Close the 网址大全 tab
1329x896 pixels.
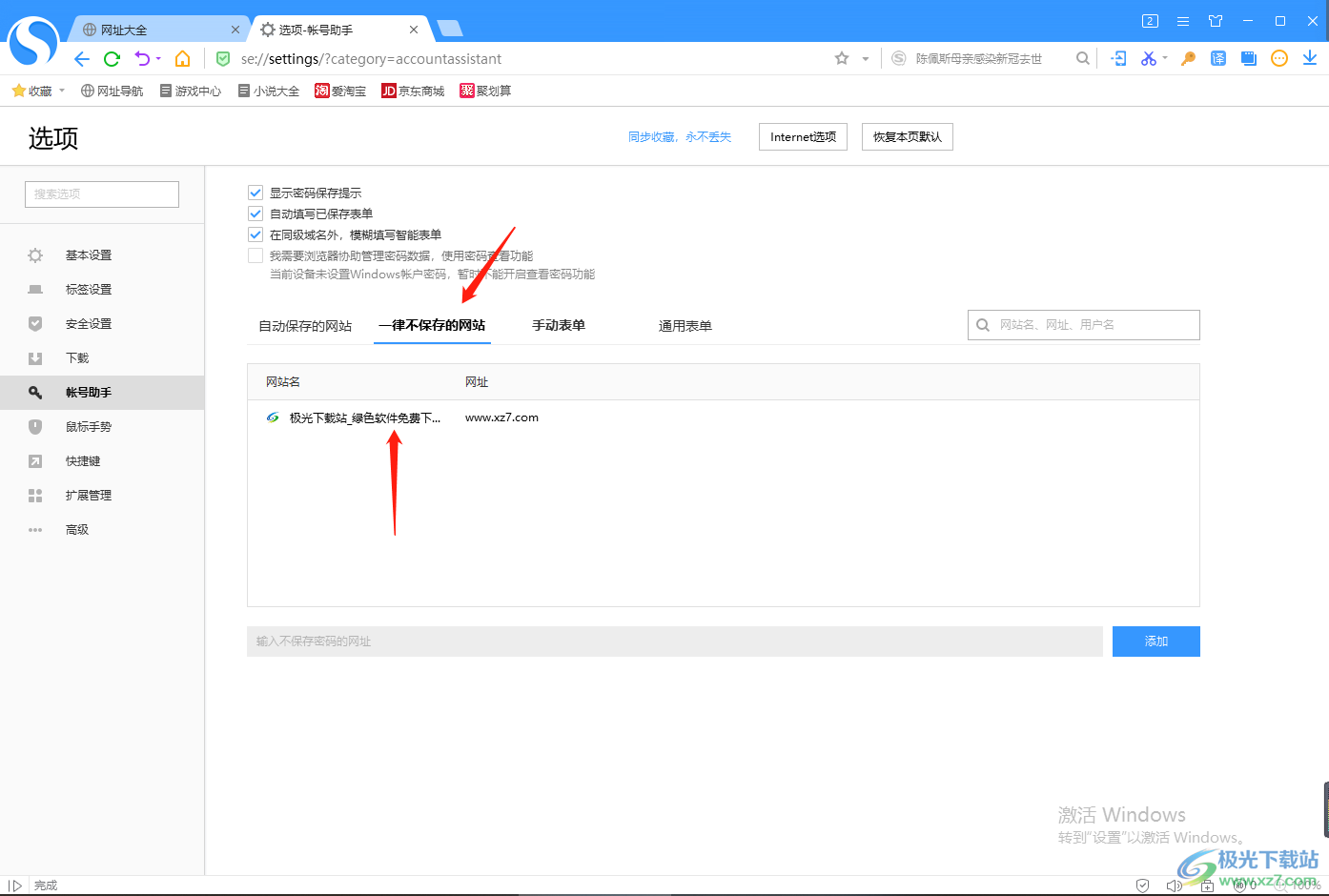click(x=235, y=30)
